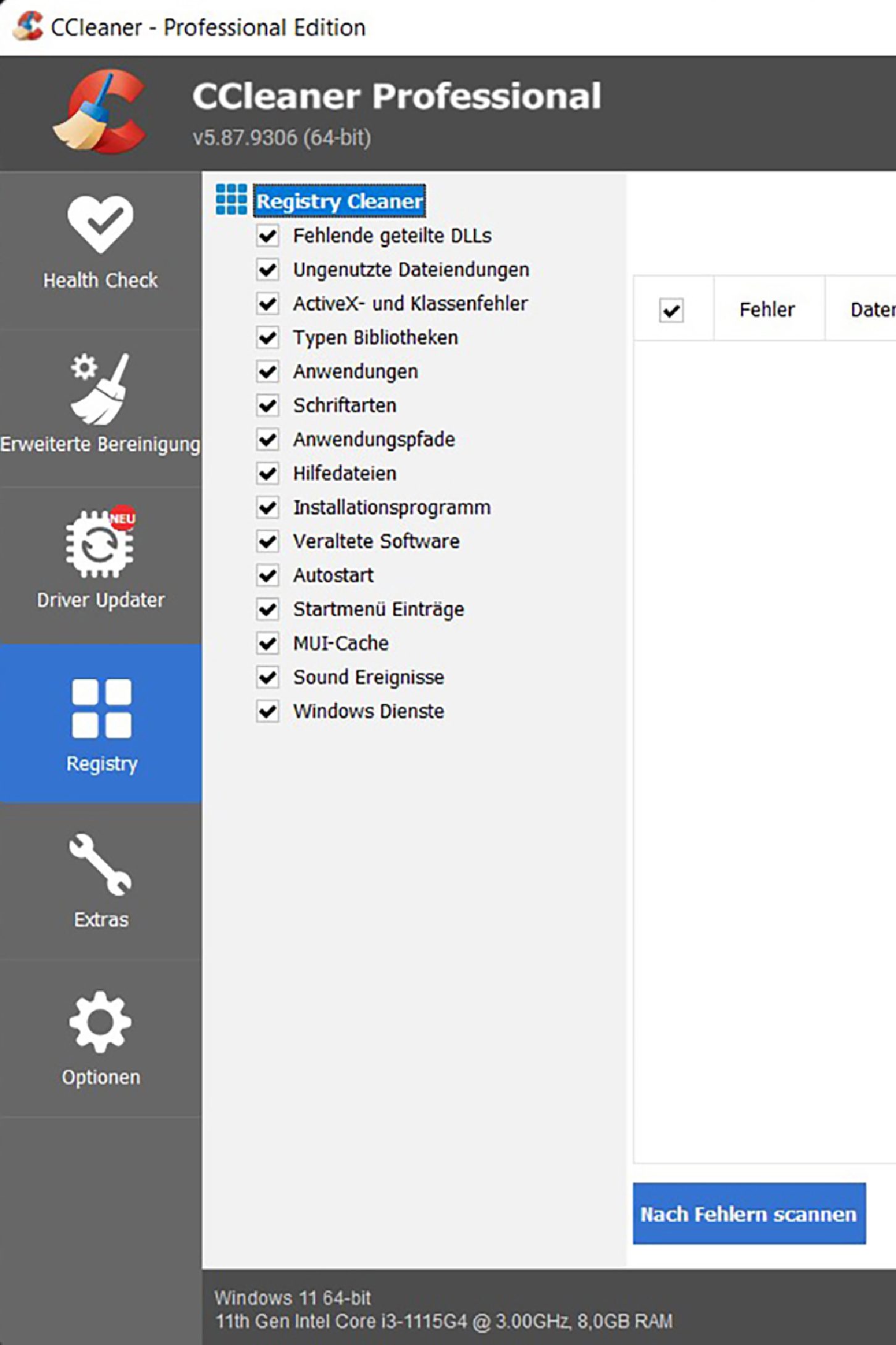Click the Health Check label
896x1345 pixels.
(101, 280)
